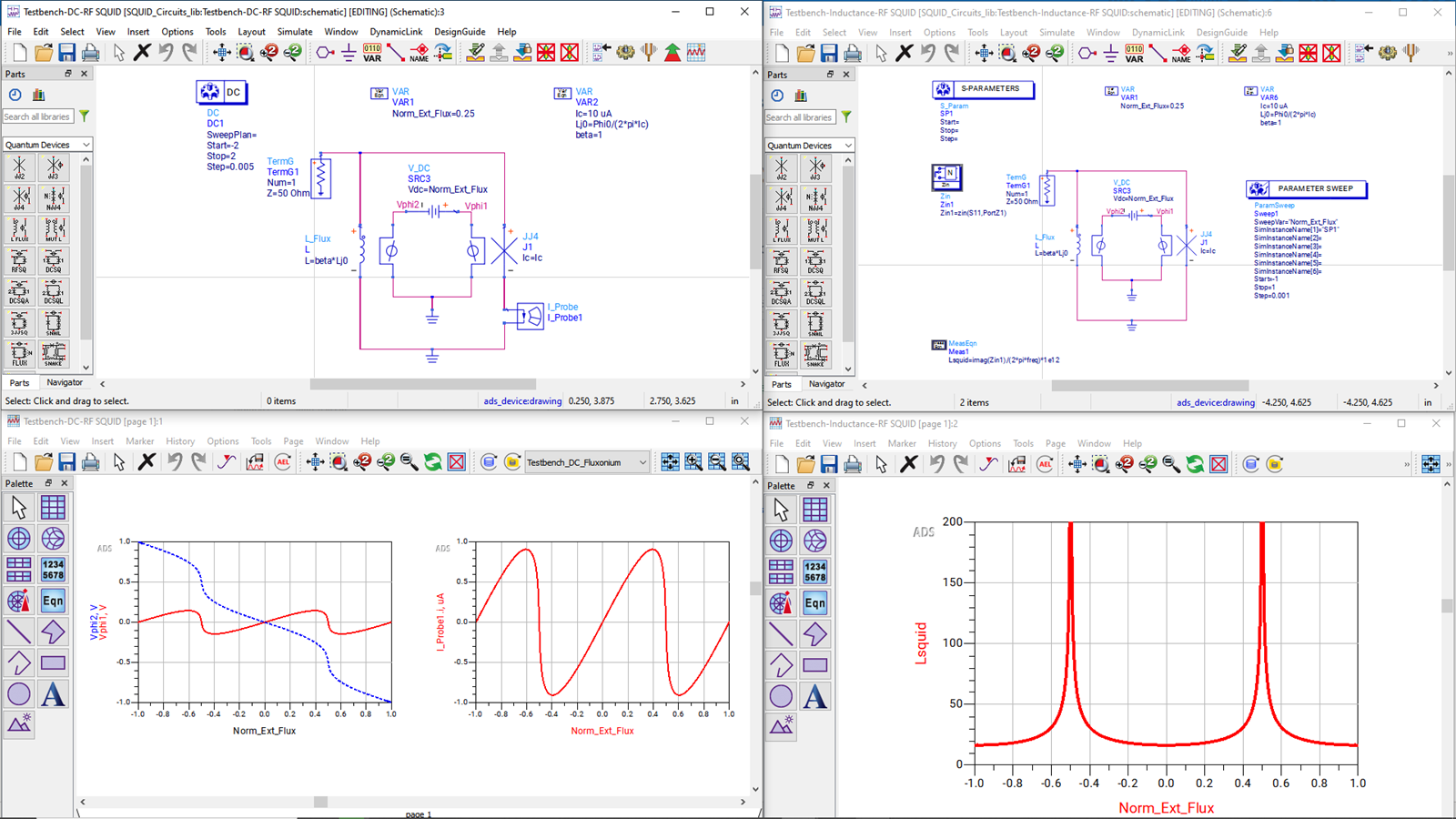Open the Quantum Devices palette dropdown
Image resolution: width=1456 pixels, height=819 pixels.
point(47,145)
